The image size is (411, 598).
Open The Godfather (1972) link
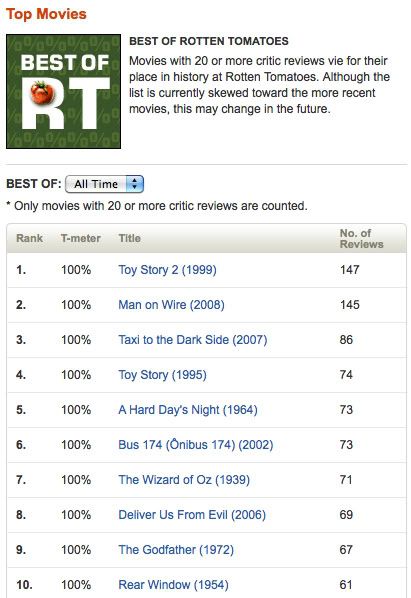coord(176,550)
